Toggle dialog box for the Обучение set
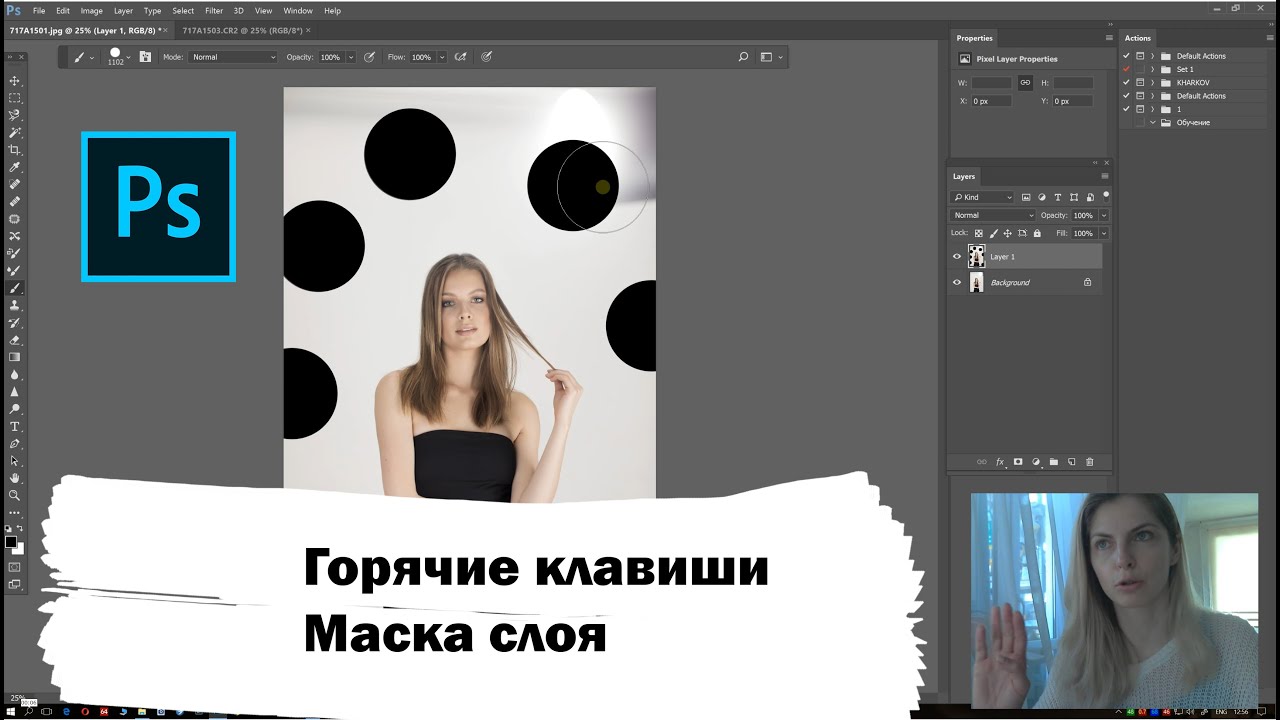 [1140, 122]
